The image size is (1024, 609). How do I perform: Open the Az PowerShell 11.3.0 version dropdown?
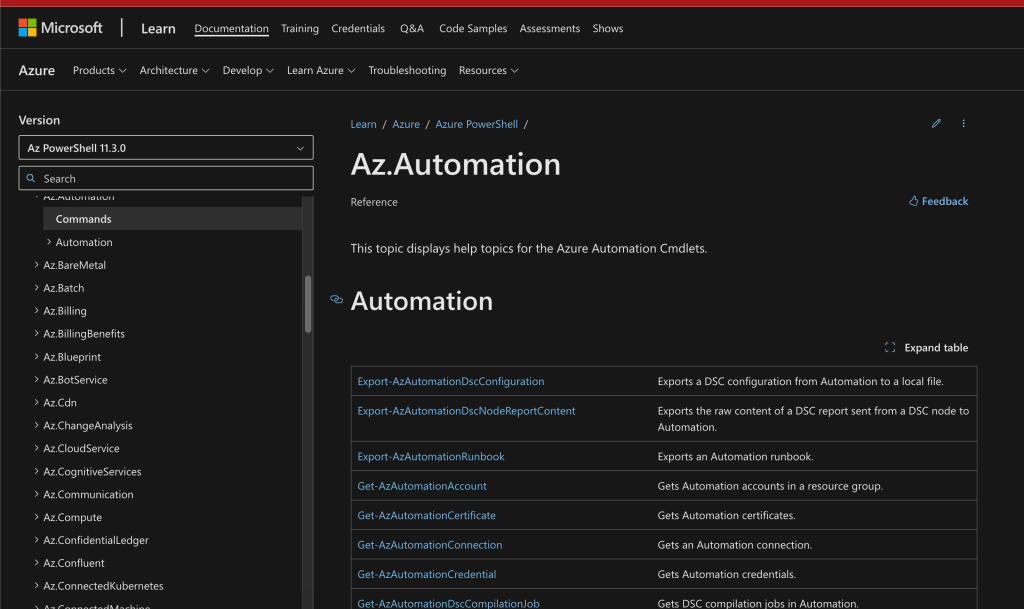click(x=166, y=148)
